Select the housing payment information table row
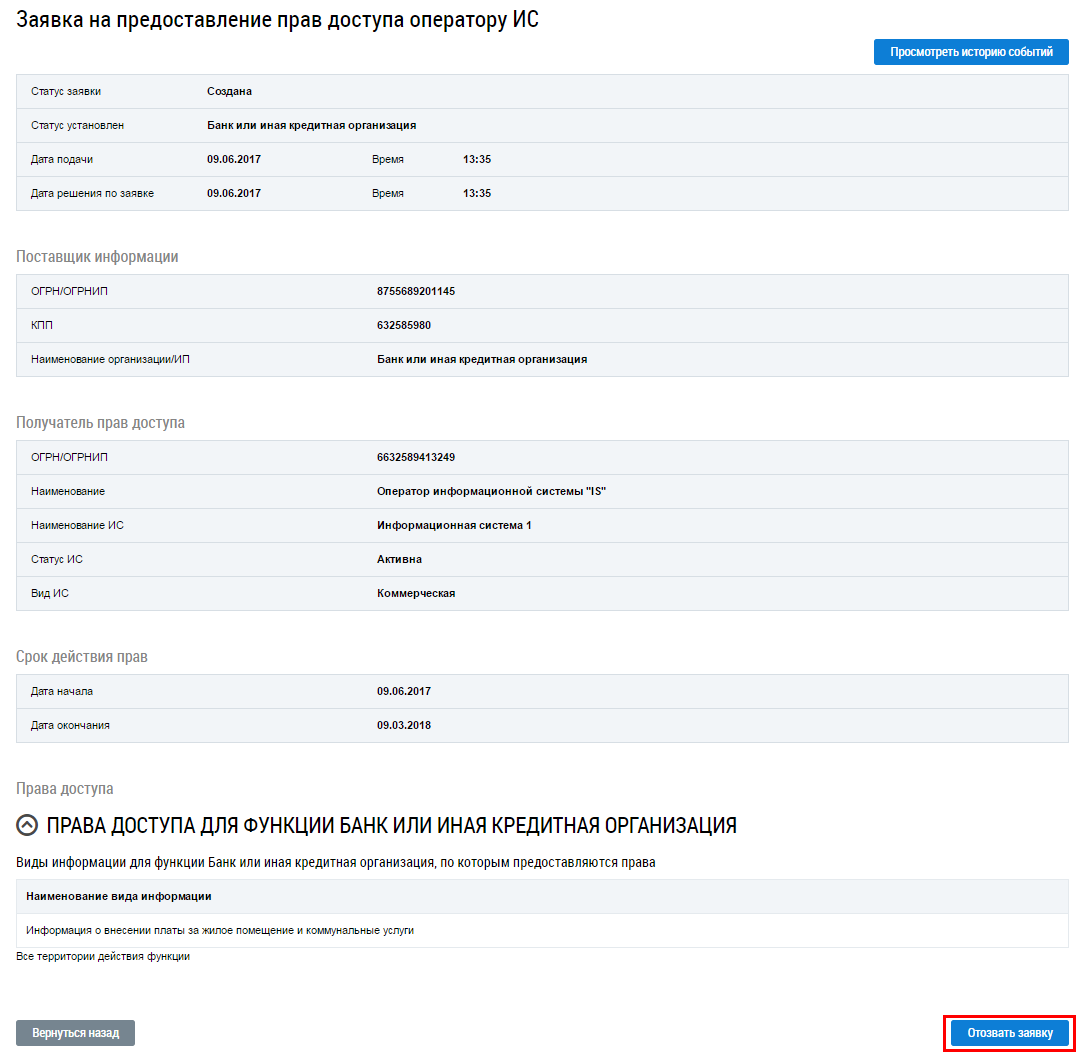The image size is (1082, 1055). click(x=220, y=930)
